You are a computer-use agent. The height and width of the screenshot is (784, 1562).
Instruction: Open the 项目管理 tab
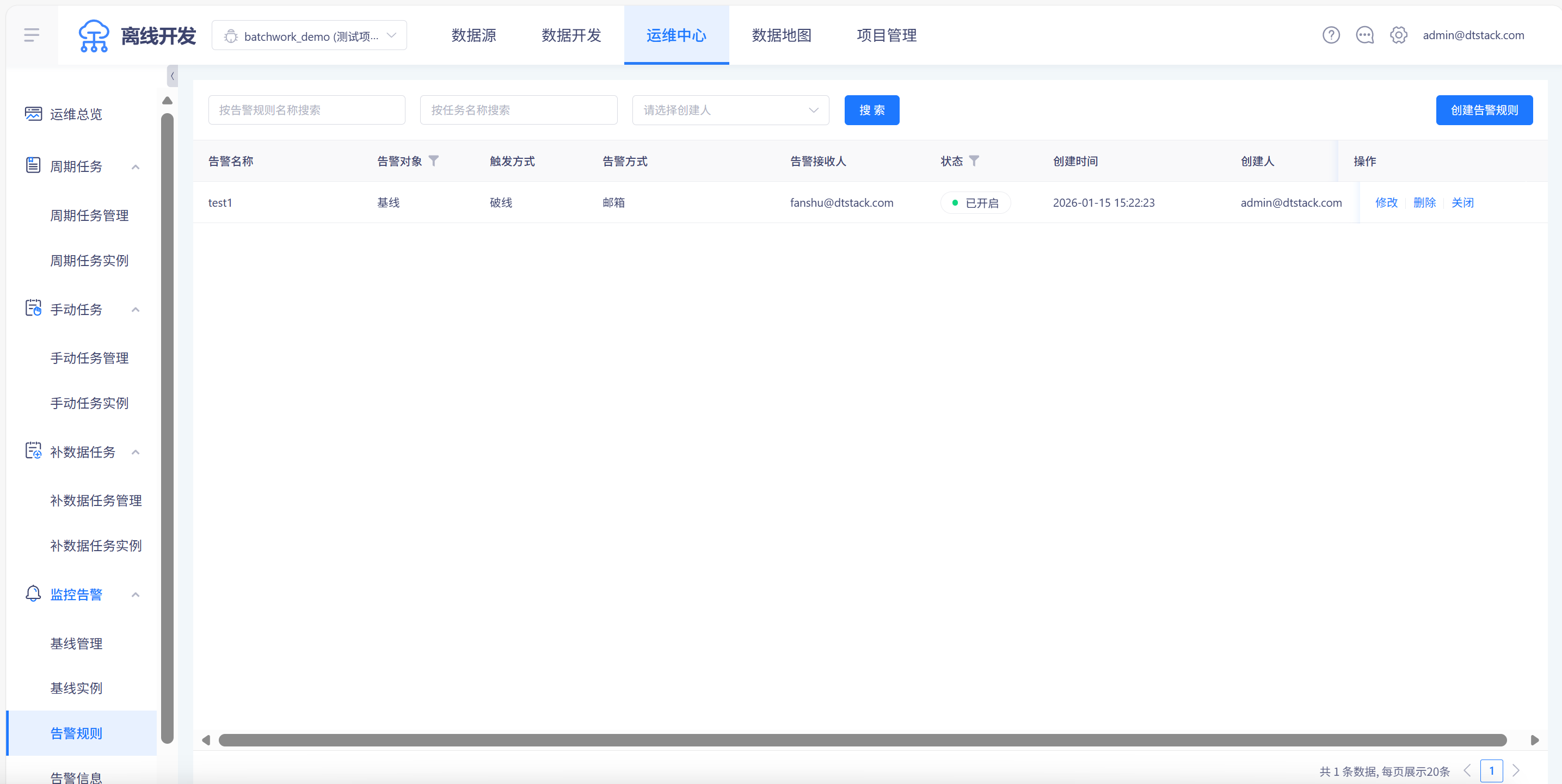(x=887, y=35)
